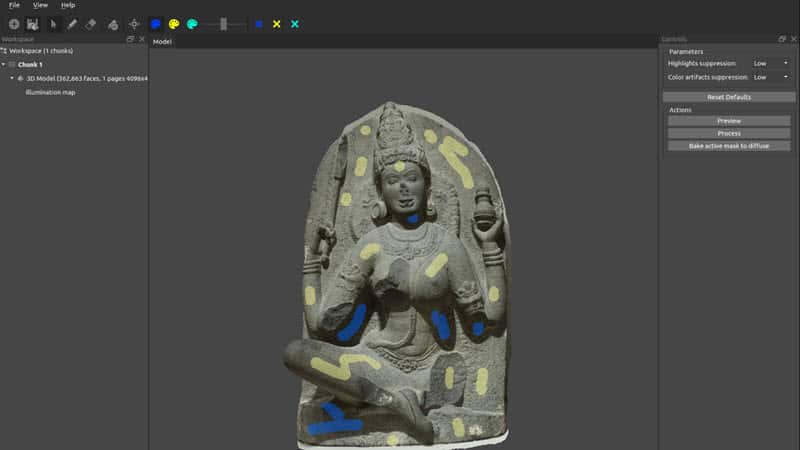Collapse the Chunk 1 tree node
Screen dimensions: 800x450
(x=4, y=65)
